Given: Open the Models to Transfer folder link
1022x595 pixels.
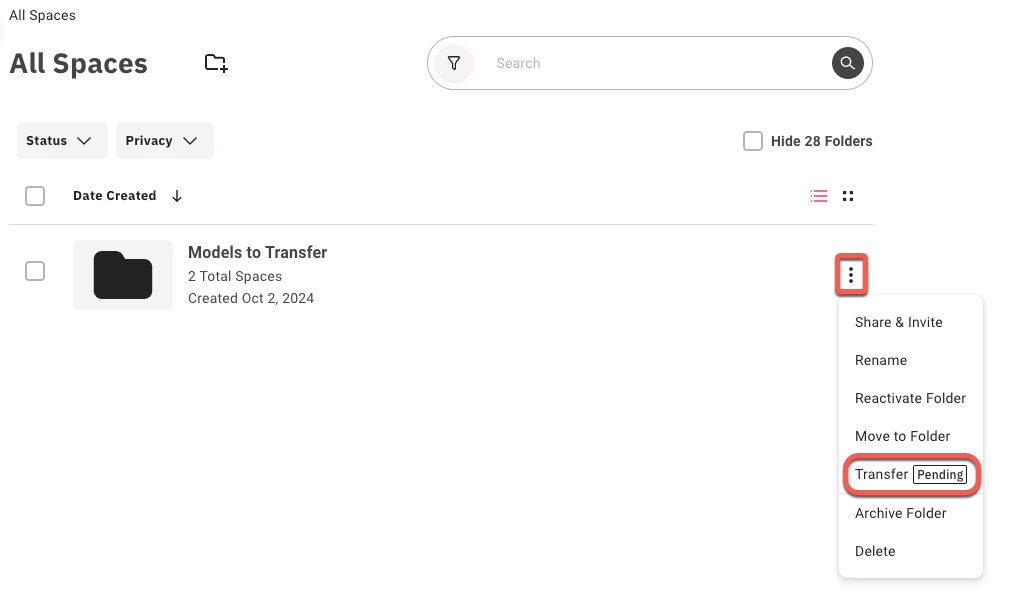Looking at the screenshot, I should click(x=257, y=252).
